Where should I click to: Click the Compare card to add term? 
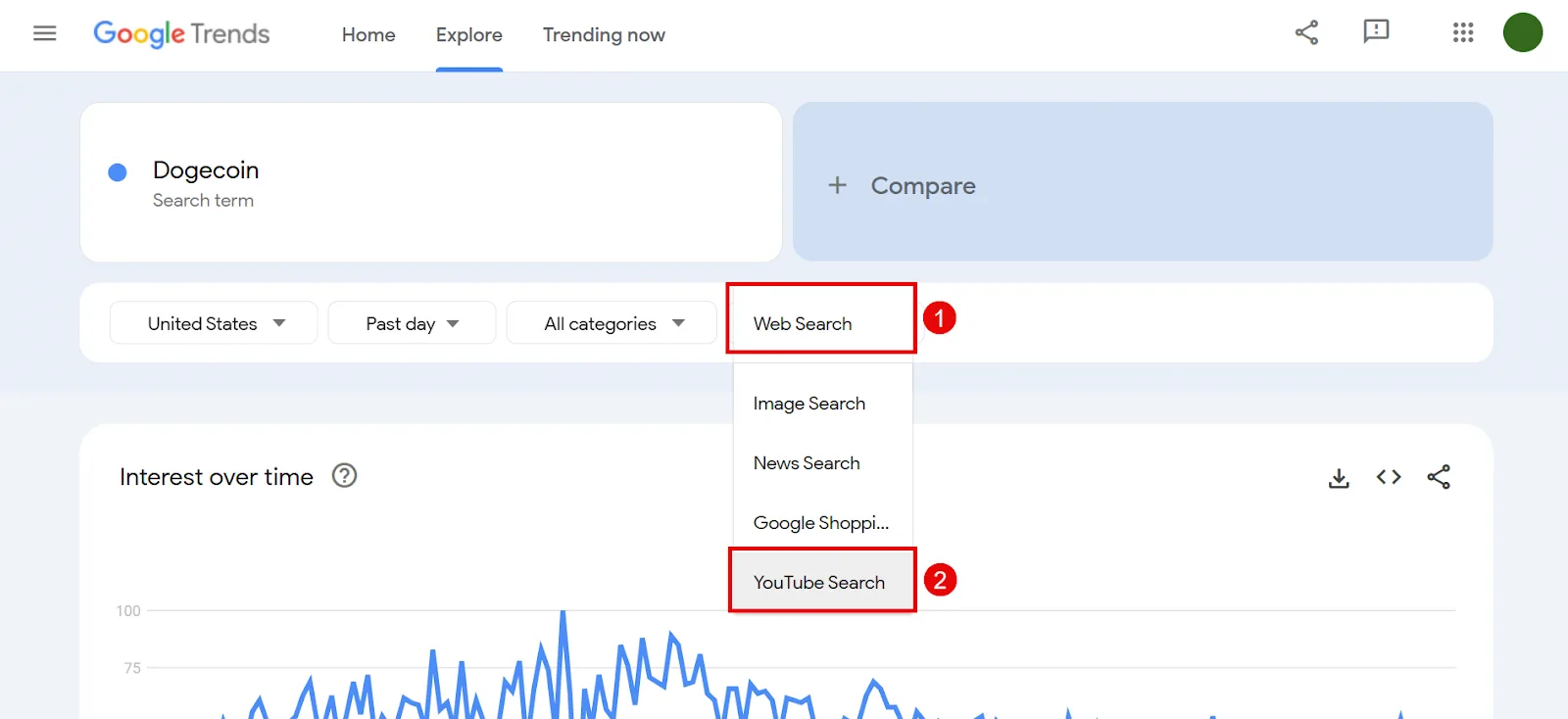tap(1143, 182)
